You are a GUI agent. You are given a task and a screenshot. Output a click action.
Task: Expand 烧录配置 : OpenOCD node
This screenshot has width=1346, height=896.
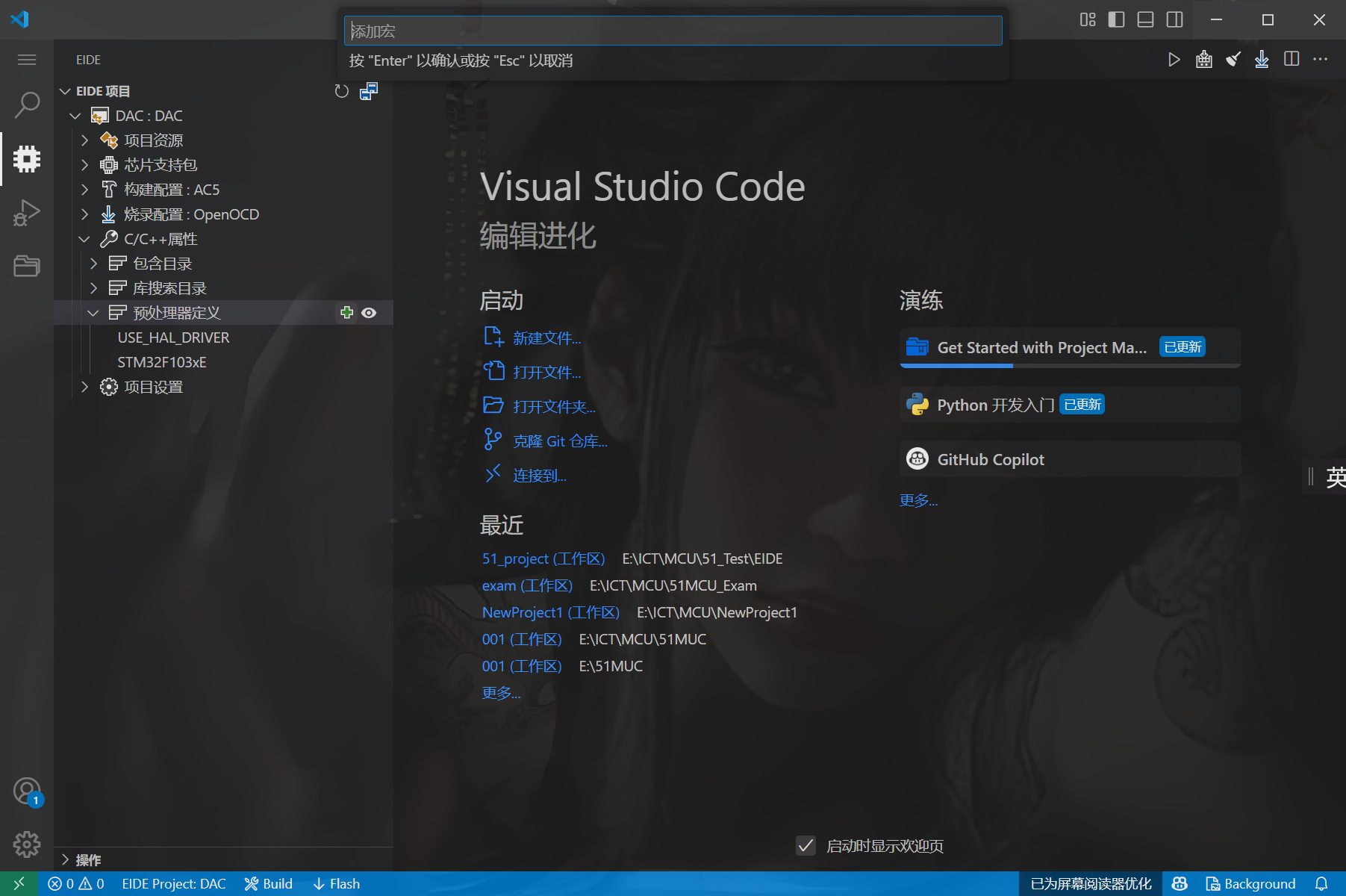tap(84, 214)
